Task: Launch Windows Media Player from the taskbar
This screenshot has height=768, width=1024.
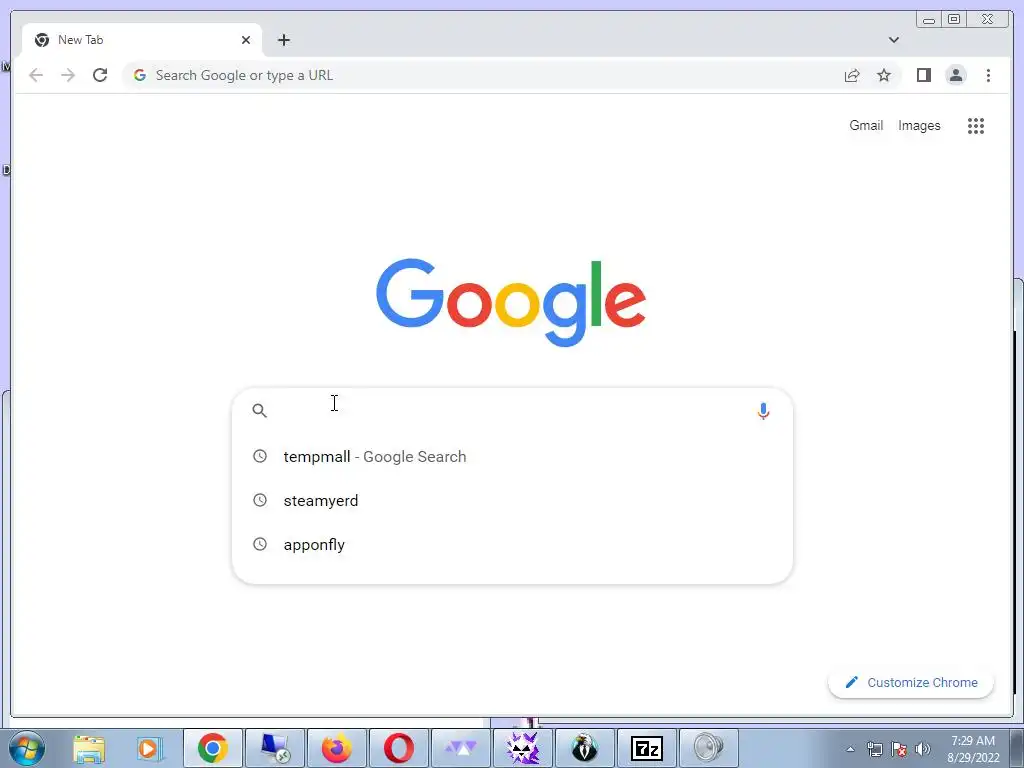Action: [150, 748]
